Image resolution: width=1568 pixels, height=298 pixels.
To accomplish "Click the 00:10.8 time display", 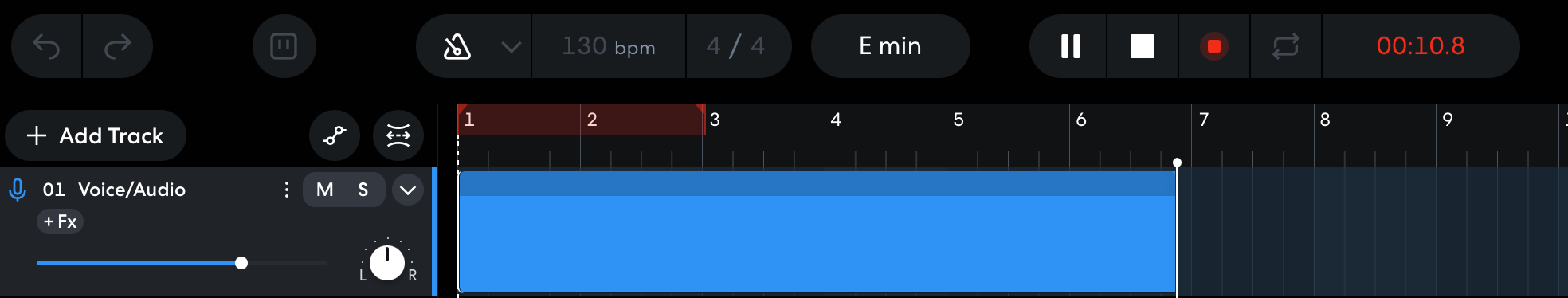I will (1421, 46).
